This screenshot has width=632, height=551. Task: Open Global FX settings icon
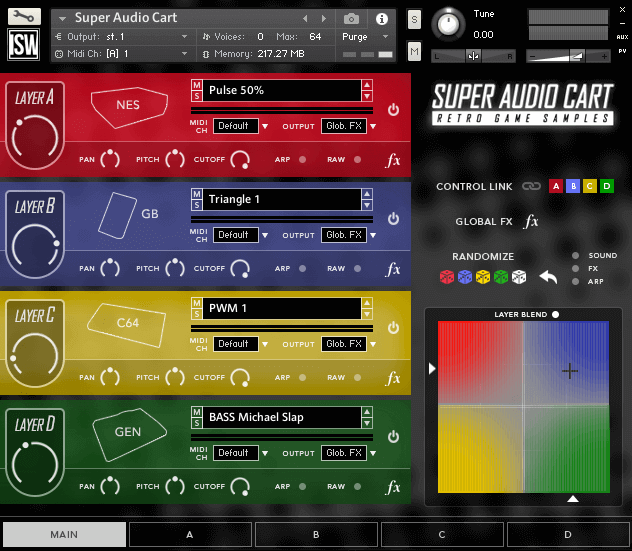pyautogui.click(x=531, y=222)
